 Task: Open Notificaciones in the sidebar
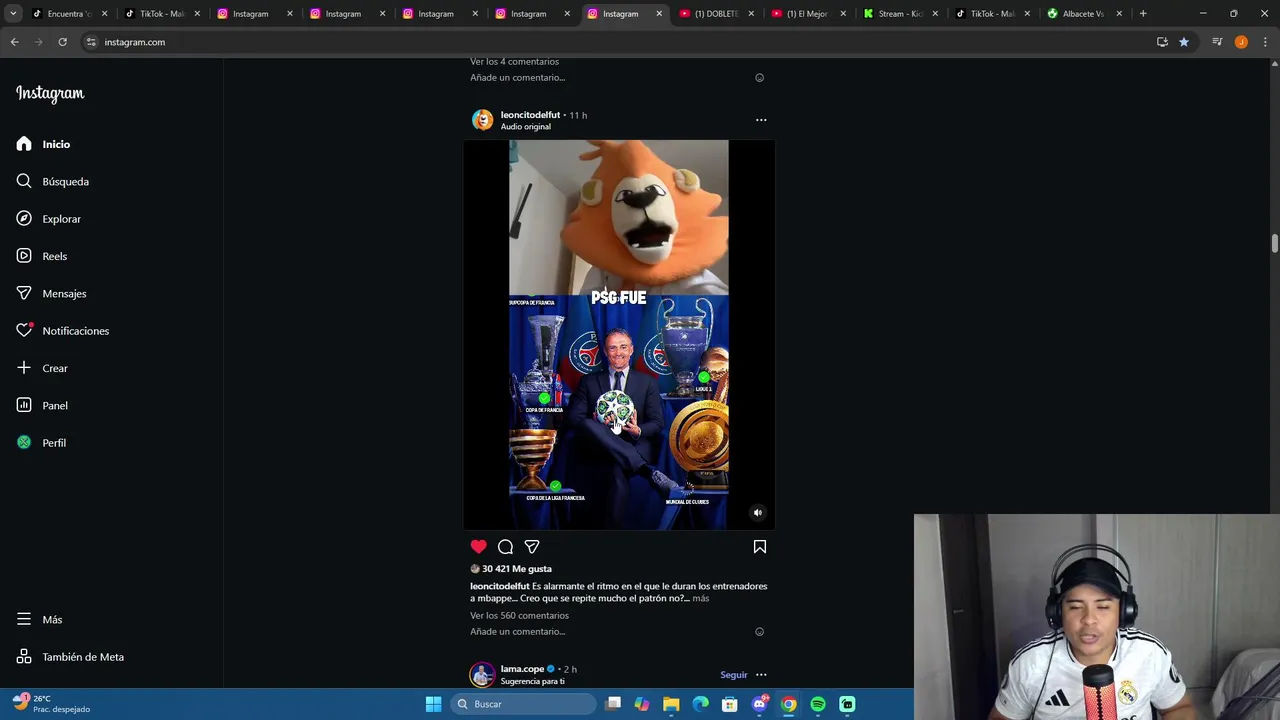pos(62,331)
